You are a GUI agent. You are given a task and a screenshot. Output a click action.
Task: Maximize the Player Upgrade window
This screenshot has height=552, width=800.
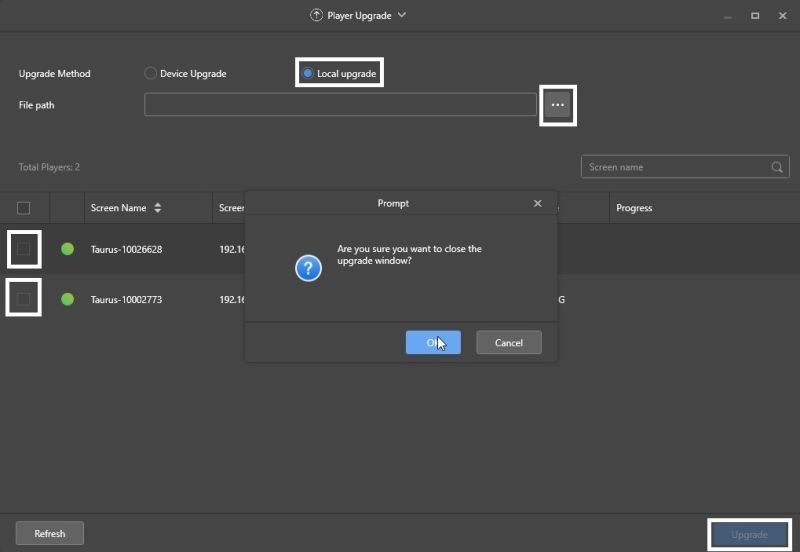pos(755,16)
